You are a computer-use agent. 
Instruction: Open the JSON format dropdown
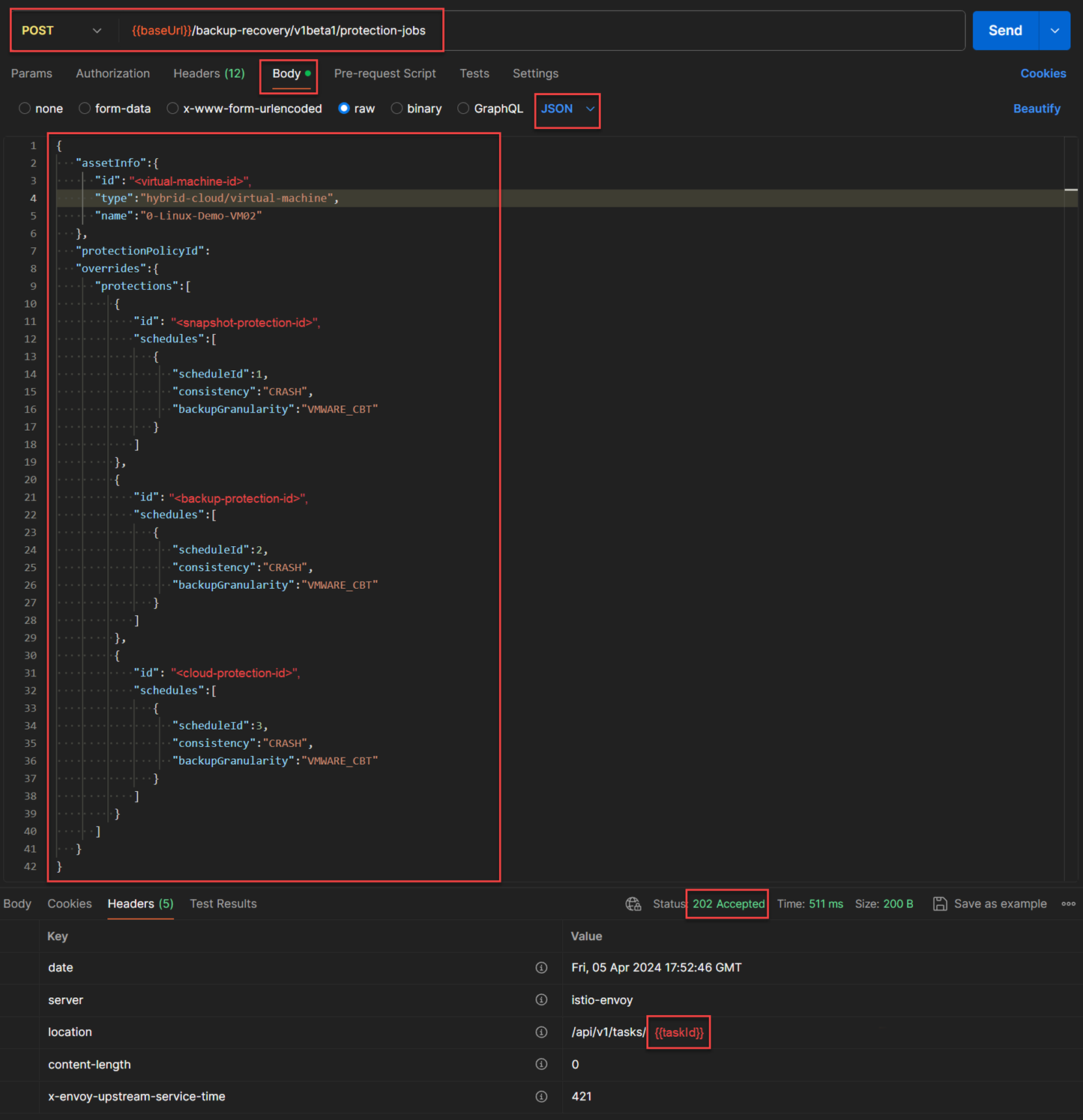point(567,109)
